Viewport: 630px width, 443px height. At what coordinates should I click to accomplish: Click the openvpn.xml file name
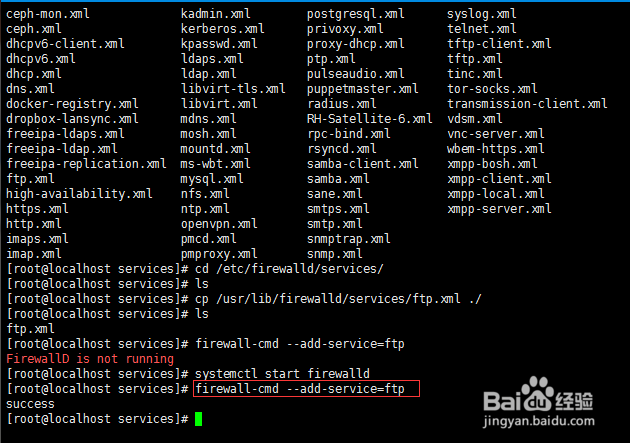pos(219,224)
